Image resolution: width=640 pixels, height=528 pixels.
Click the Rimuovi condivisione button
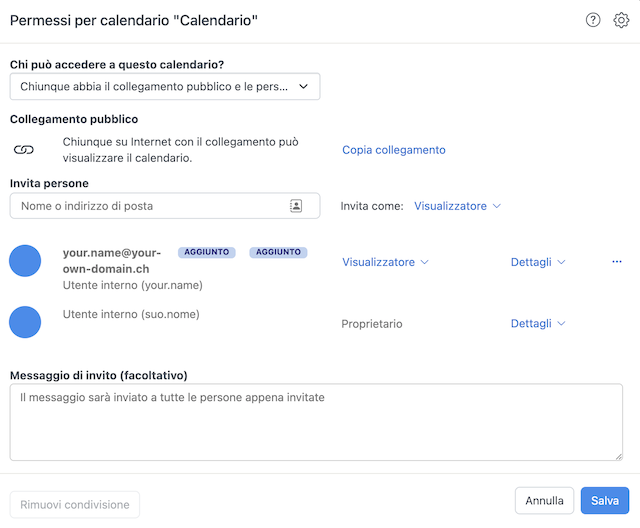point(75,504)
